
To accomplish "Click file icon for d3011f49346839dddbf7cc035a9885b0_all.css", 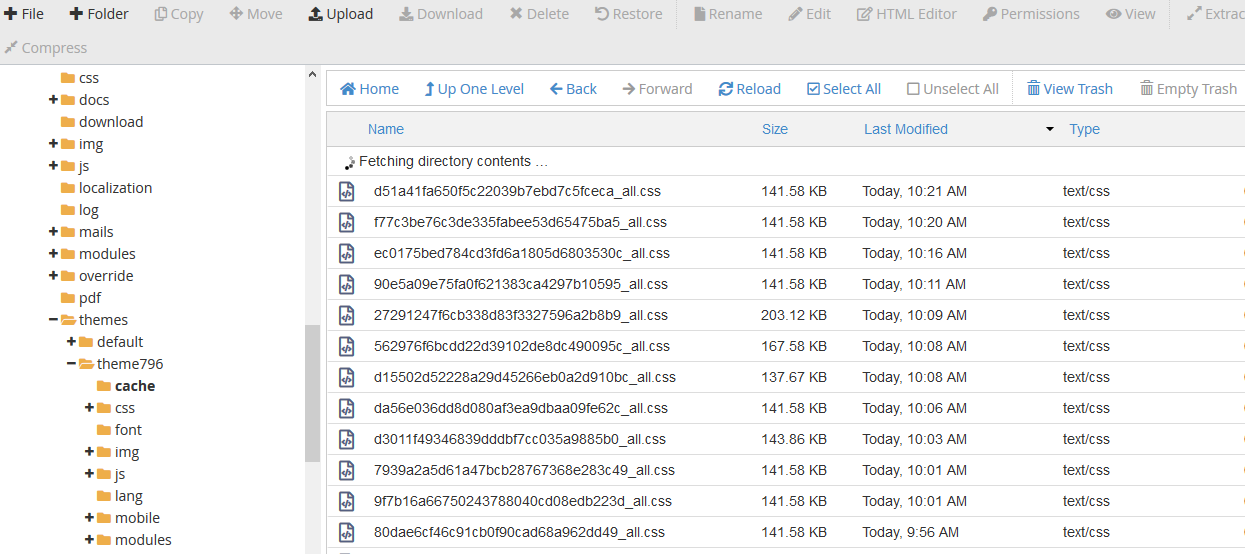I will pyautogui.click(x=346, y=439).
